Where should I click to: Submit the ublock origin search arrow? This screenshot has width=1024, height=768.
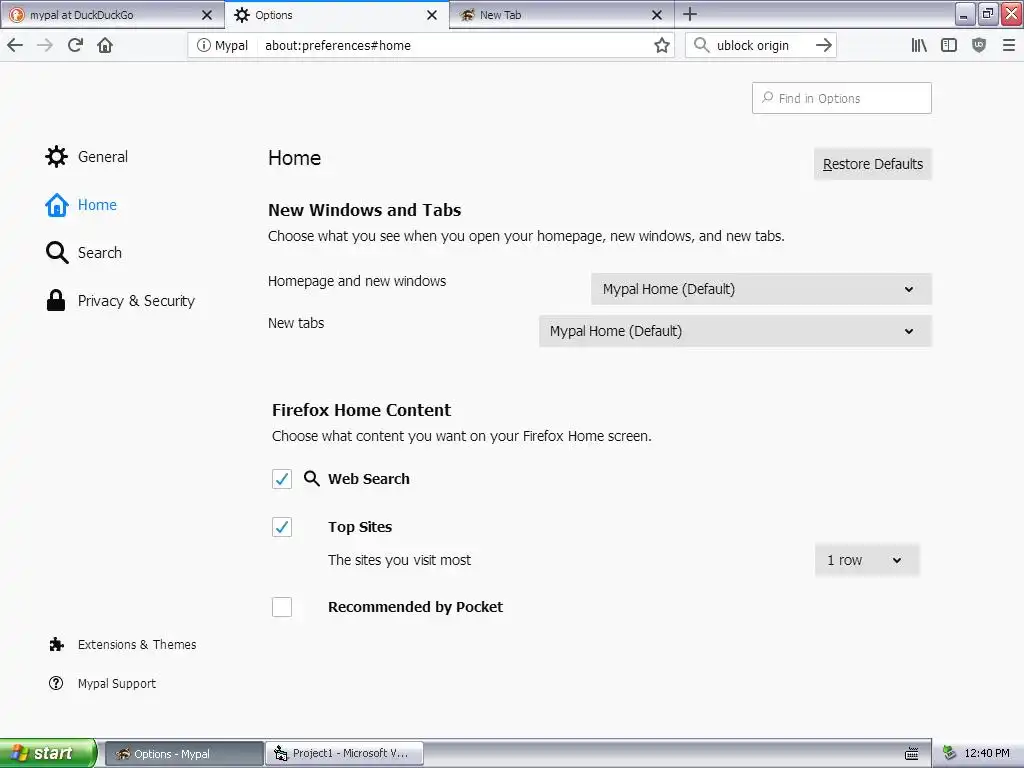824,45
